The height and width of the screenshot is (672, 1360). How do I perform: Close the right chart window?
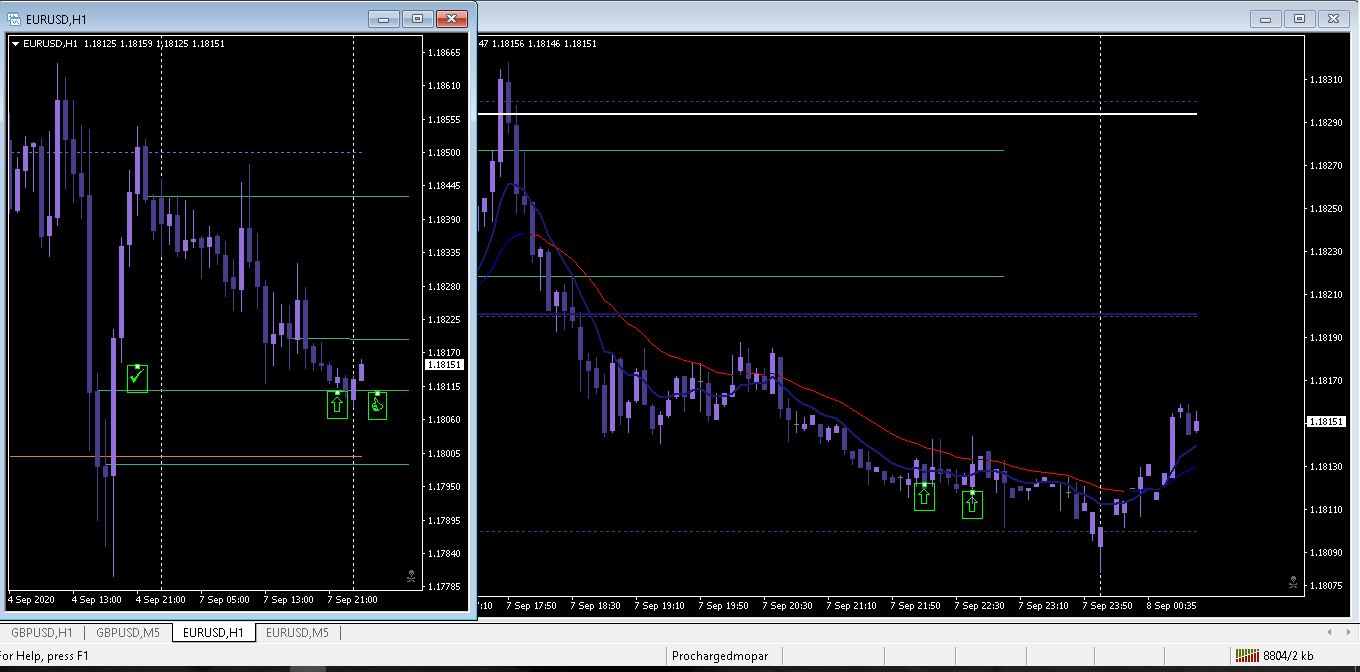[1335, 18]
